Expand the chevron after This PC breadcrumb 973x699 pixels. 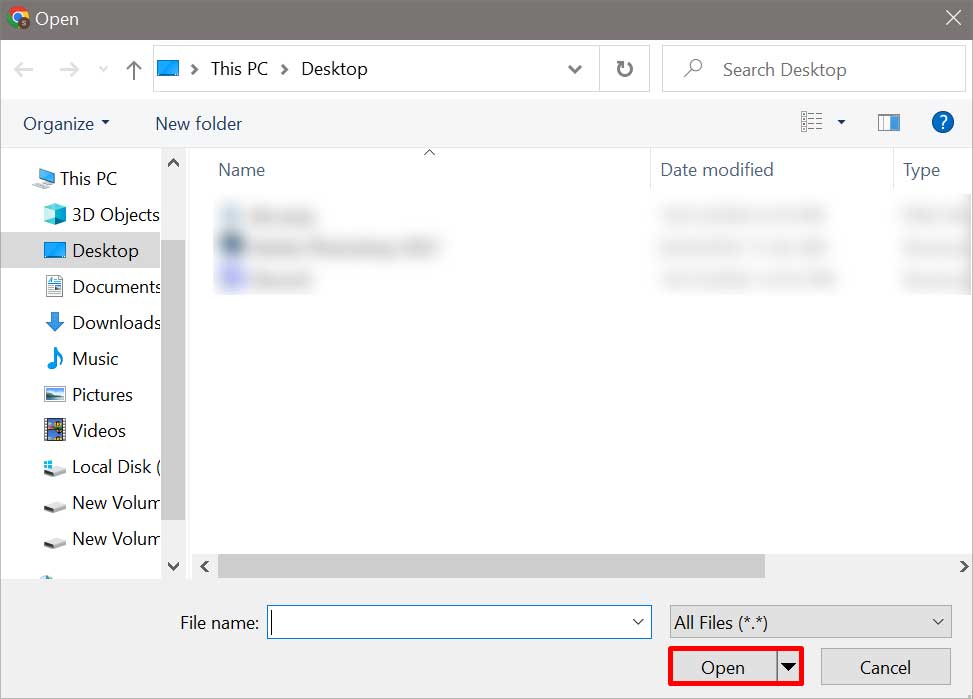[284, 69]
